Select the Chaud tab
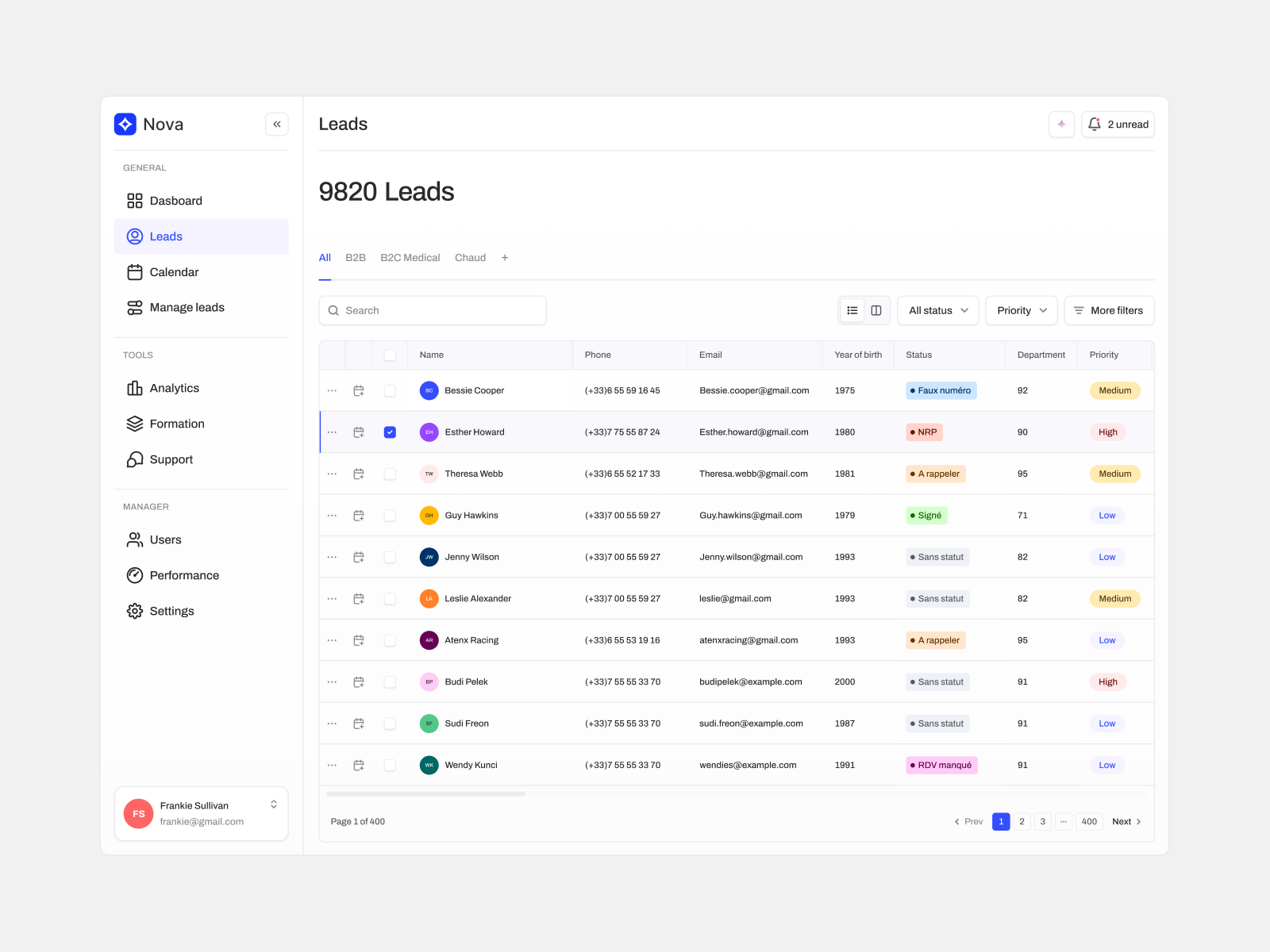 (x=470, y=258)
